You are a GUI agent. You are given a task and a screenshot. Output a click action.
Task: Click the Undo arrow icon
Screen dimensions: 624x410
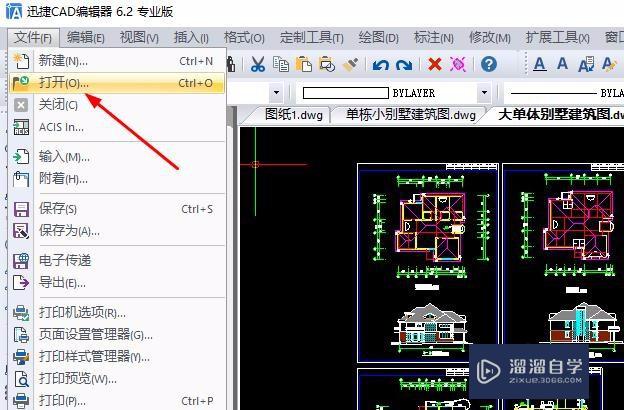(381, 64)
